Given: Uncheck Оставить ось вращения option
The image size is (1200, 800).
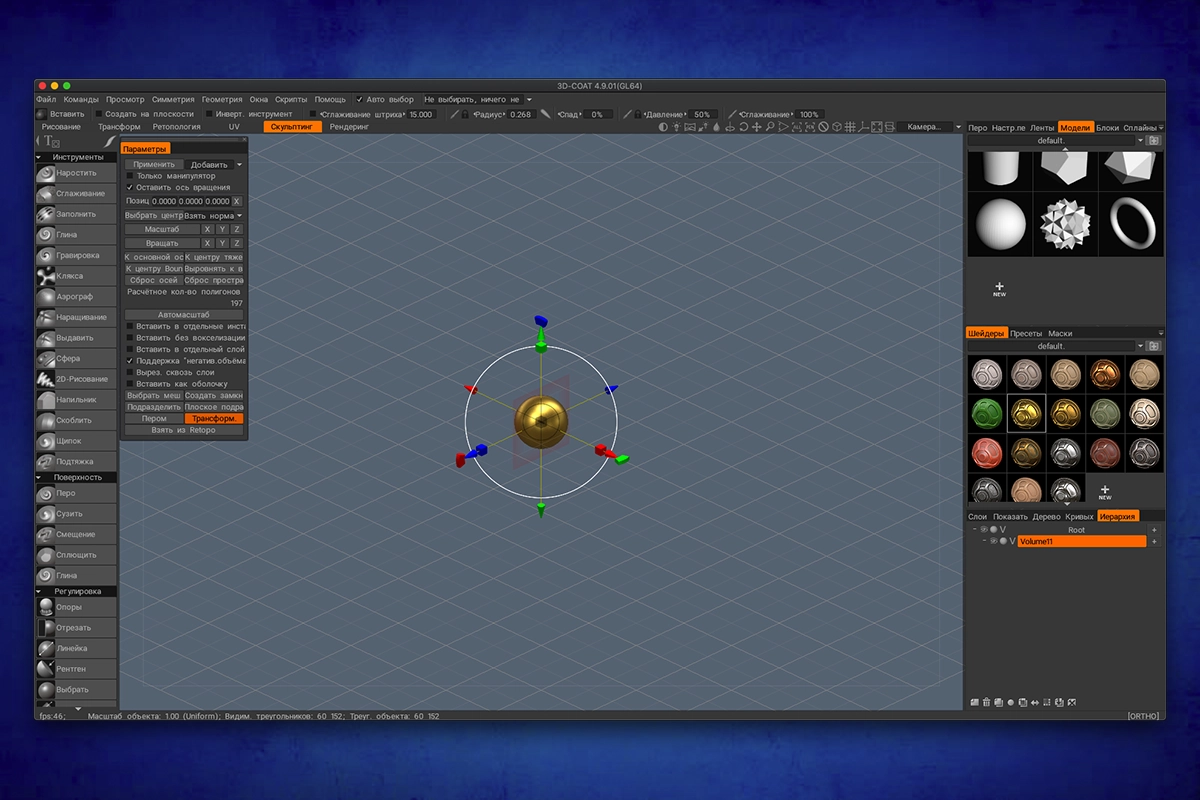Looking at the screenshot, I should [x=130, y=187].
